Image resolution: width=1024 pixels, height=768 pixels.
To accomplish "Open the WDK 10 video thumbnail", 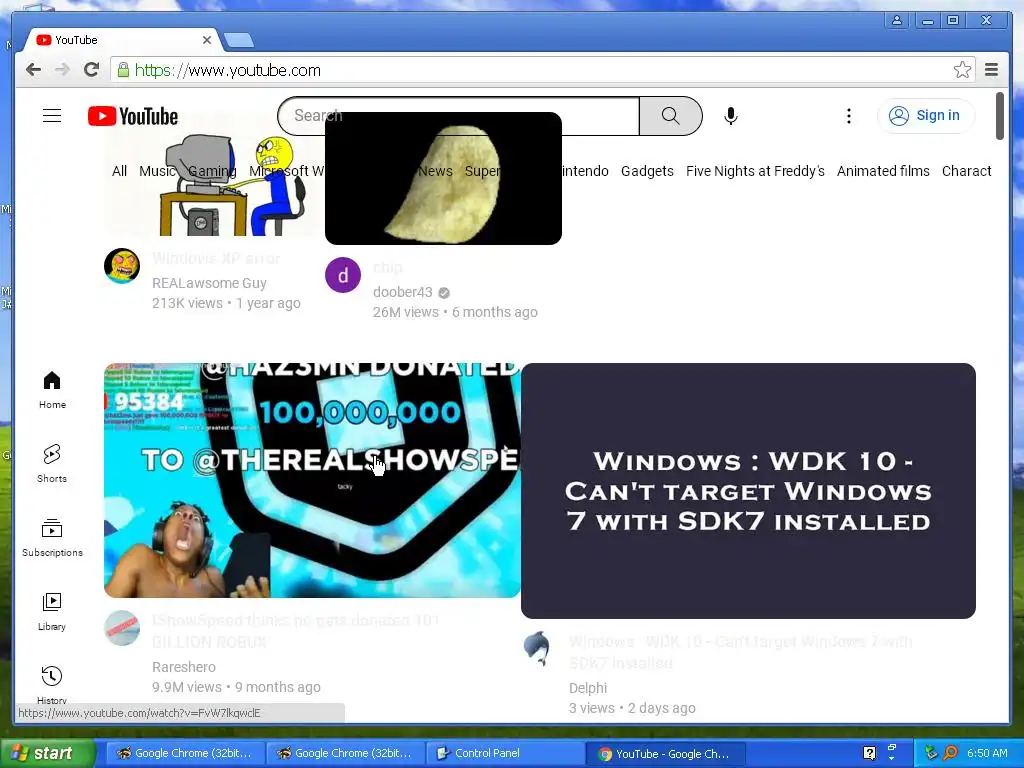I will [x=748, y=491].
